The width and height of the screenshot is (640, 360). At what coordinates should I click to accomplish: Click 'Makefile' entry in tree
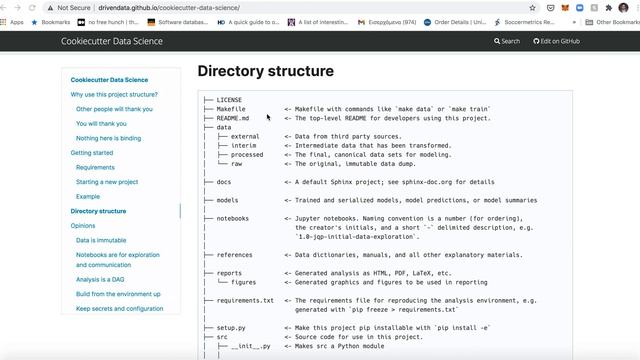(x=231, y=109)
